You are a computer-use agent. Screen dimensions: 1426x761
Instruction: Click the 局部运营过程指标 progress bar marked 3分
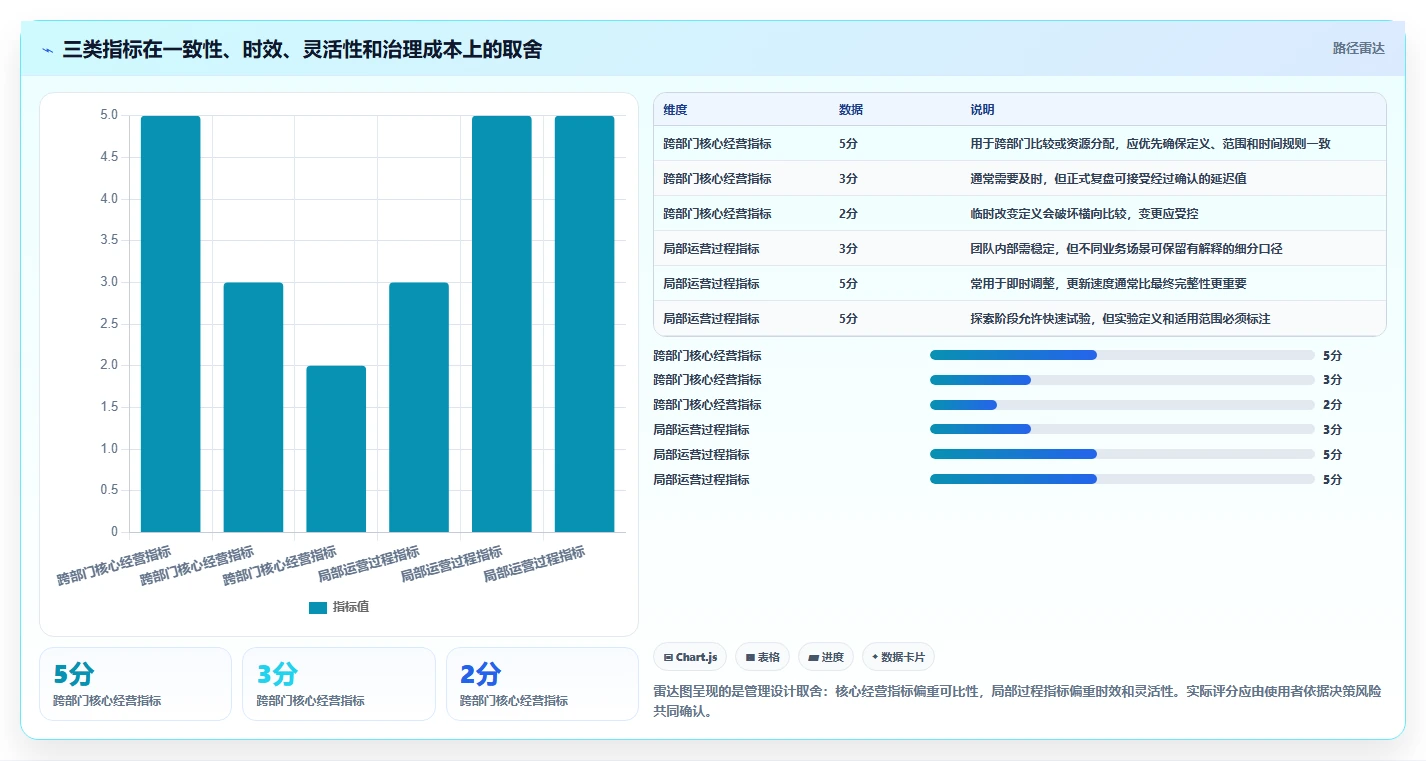coord(1122,429)
